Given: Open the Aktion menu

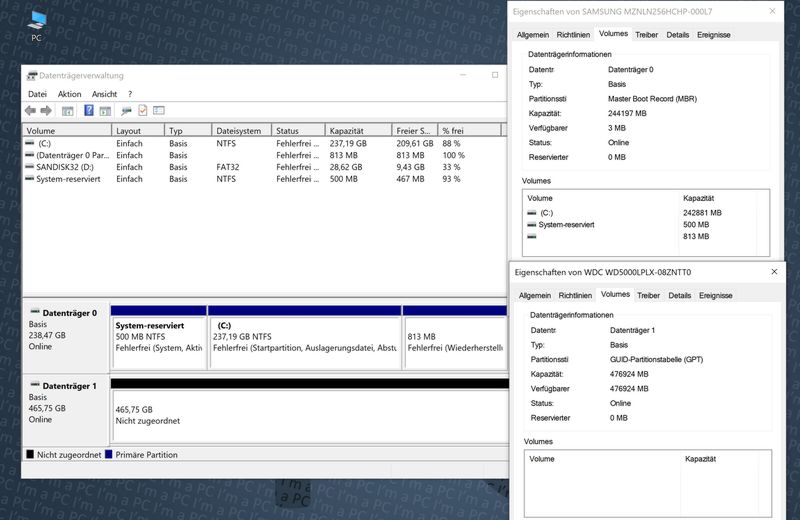Looking at the screenshot, I should point(69,94).
